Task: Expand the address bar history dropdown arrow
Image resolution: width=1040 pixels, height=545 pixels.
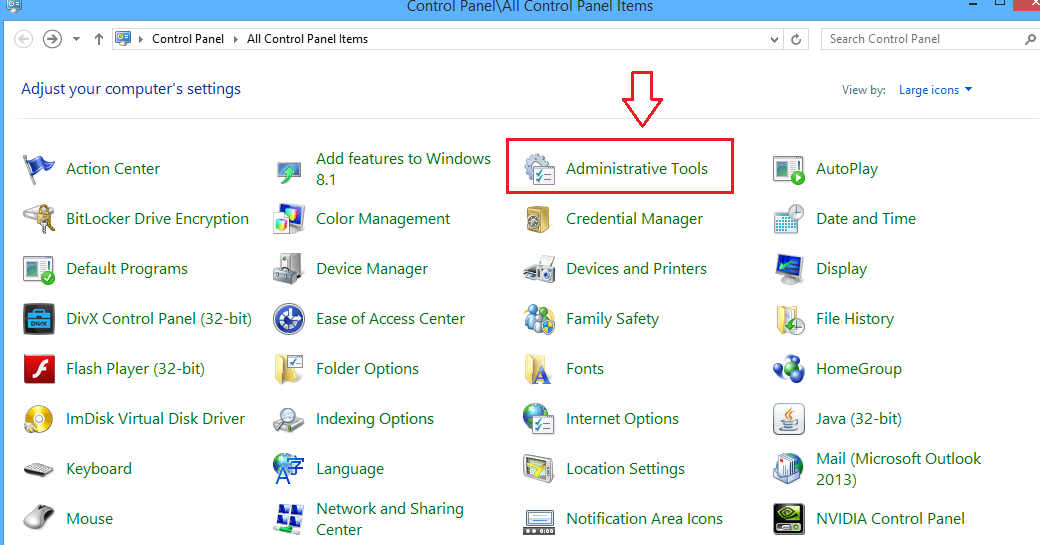Action: tap(774, 40)
